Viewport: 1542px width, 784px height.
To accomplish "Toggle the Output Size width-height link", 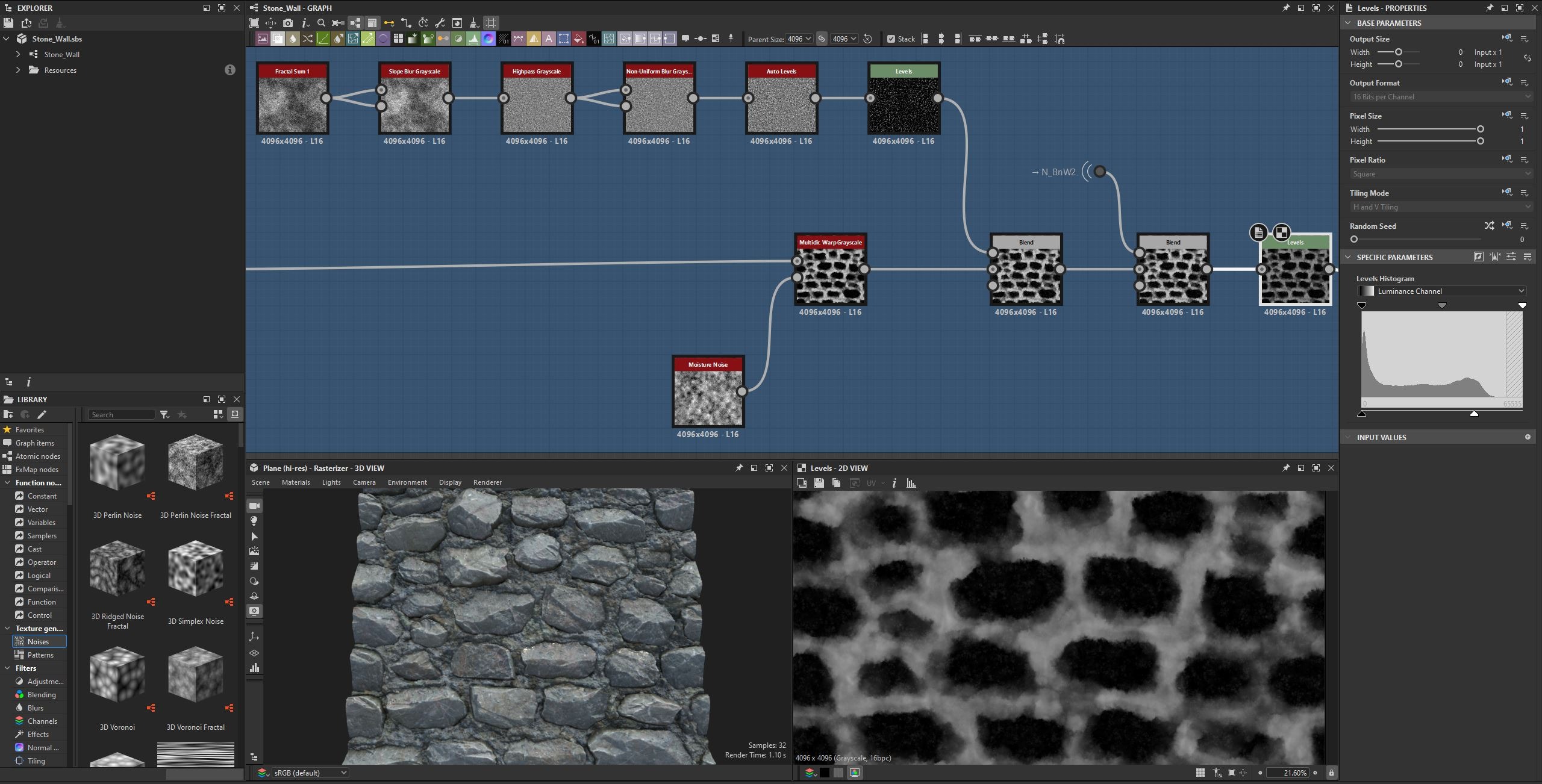I will [x=1527, y=58].
